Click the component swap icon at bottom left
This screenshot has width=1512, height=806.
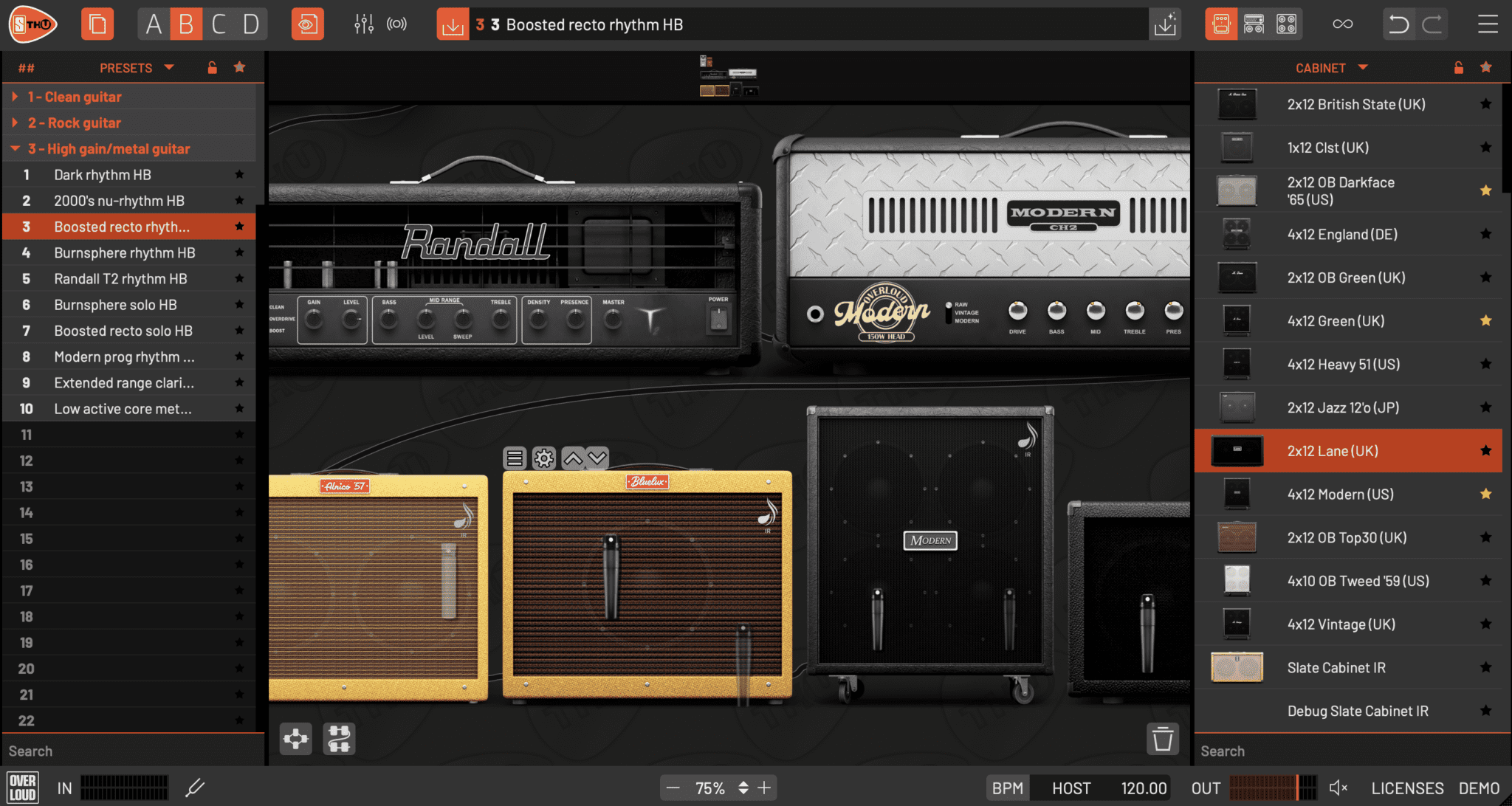(339, 738)
